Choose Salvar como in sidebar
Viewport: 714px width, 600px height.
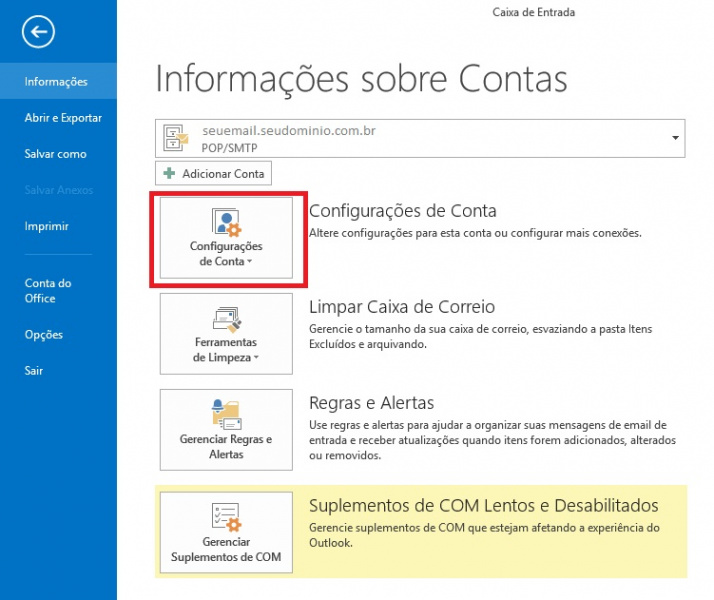55,154
